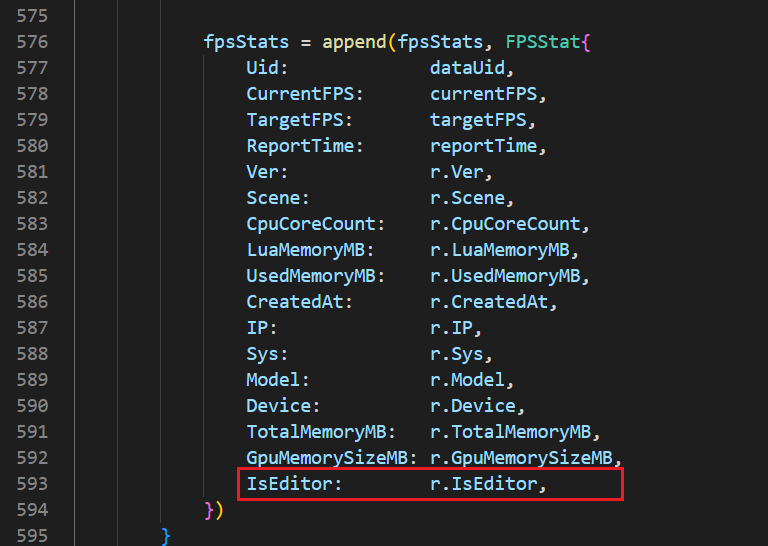Click the ReportTime field name

[300, 146]
